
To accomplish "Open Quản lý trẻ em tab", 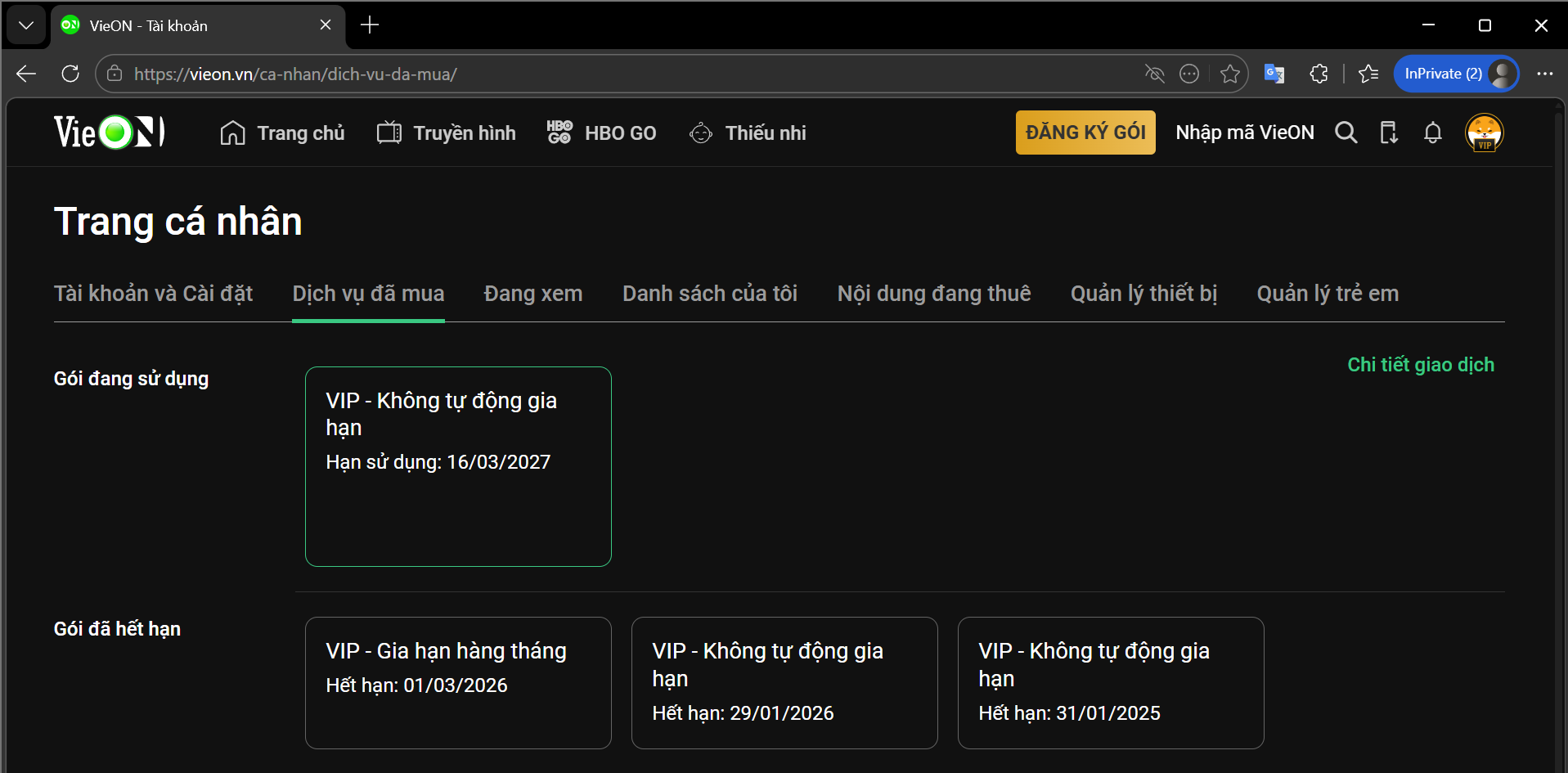I will click(x=1328, y=294).
